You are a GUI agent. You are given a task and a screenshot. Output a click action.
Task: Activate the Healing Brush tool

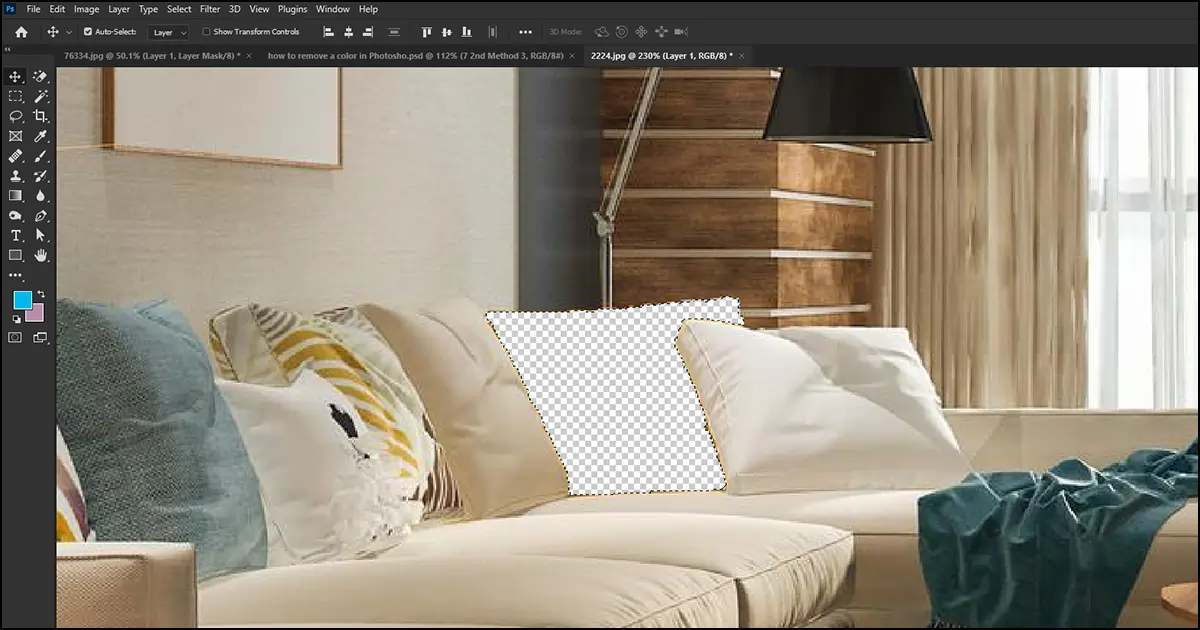[15, 156]
